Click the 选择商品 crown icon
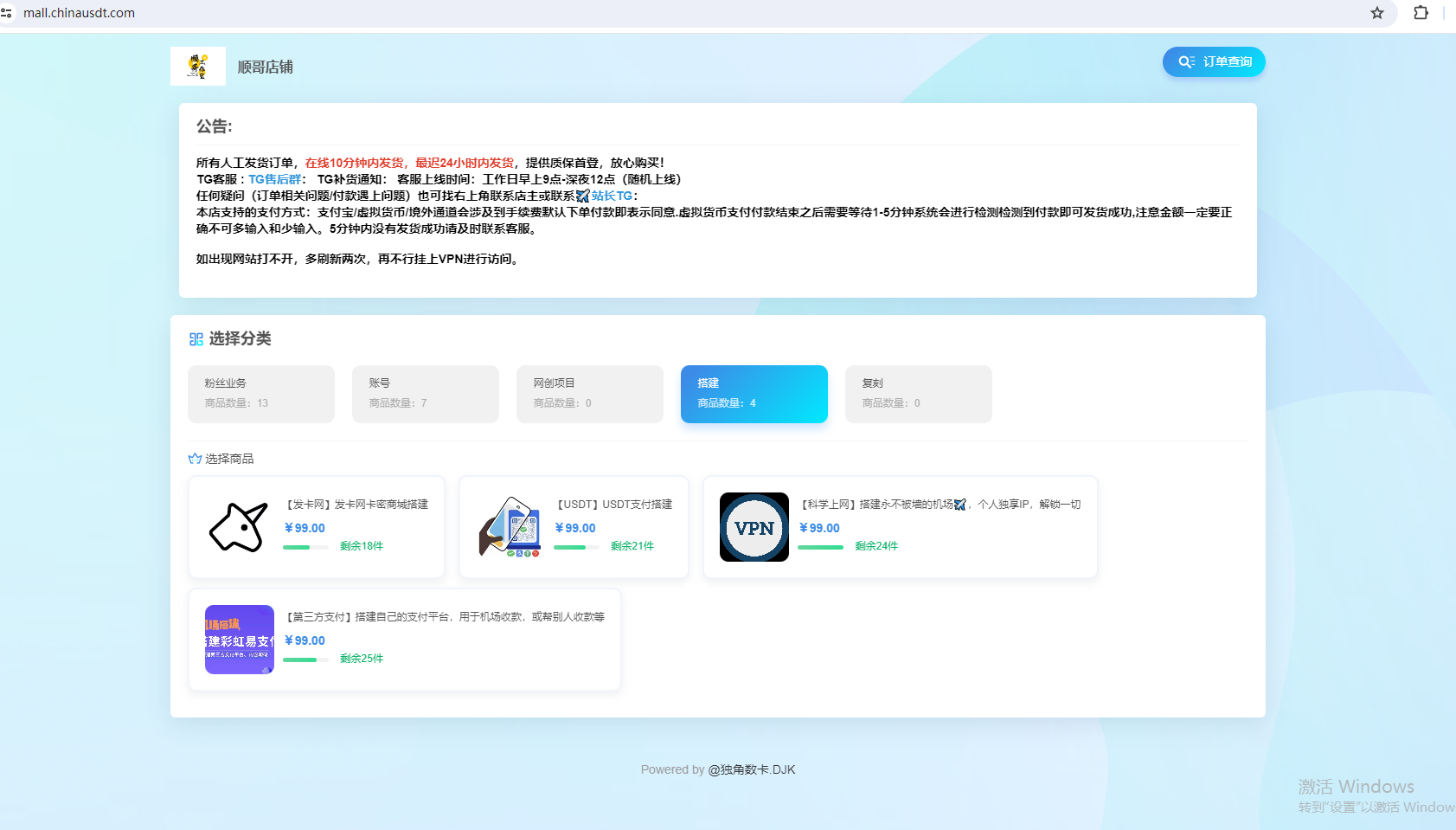The width and height of the screenshot is (1456, 830). point(195,459)
